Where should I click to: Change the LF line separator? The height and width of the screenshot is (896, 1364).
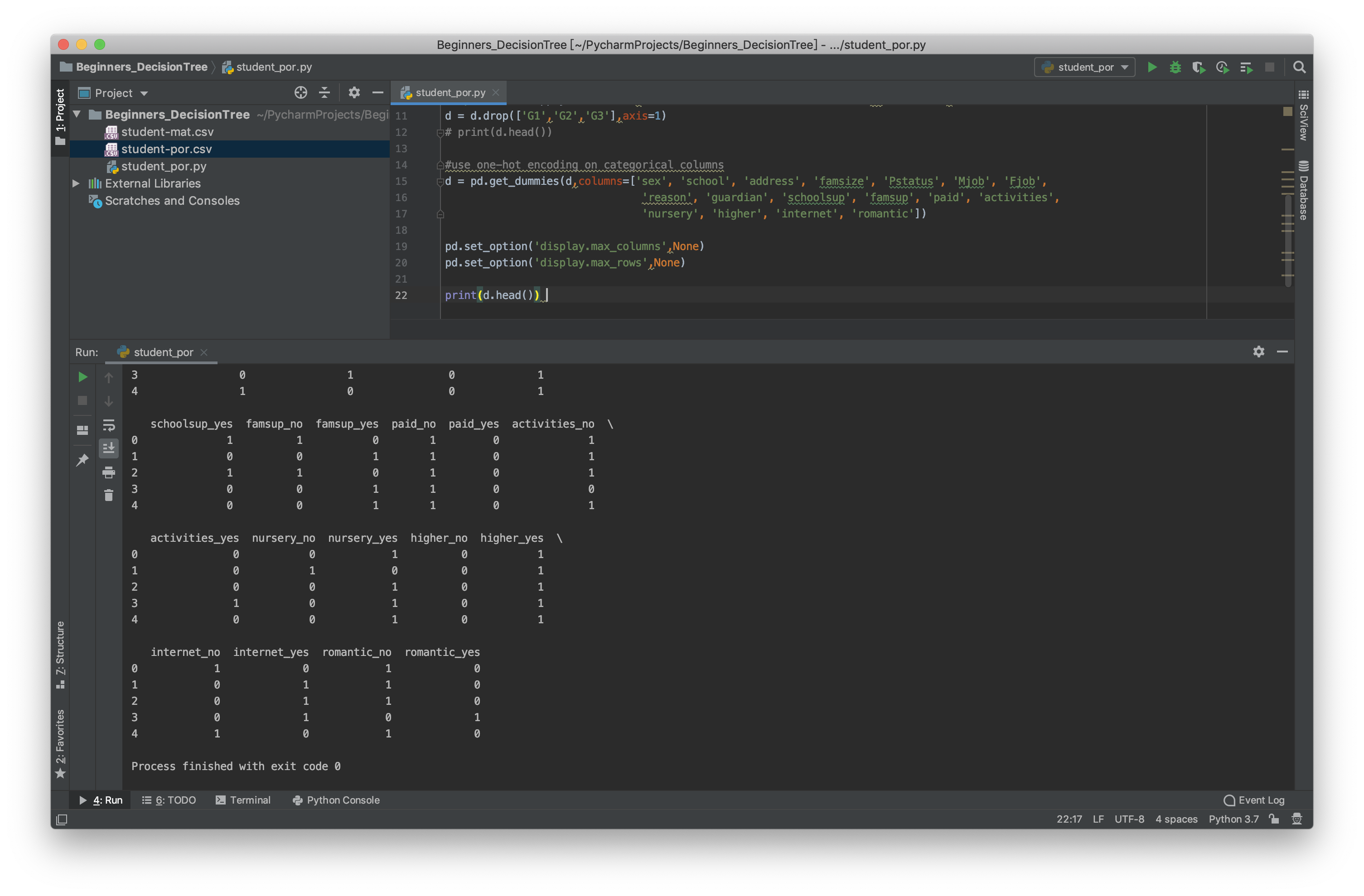click(x=1098, y=819)
